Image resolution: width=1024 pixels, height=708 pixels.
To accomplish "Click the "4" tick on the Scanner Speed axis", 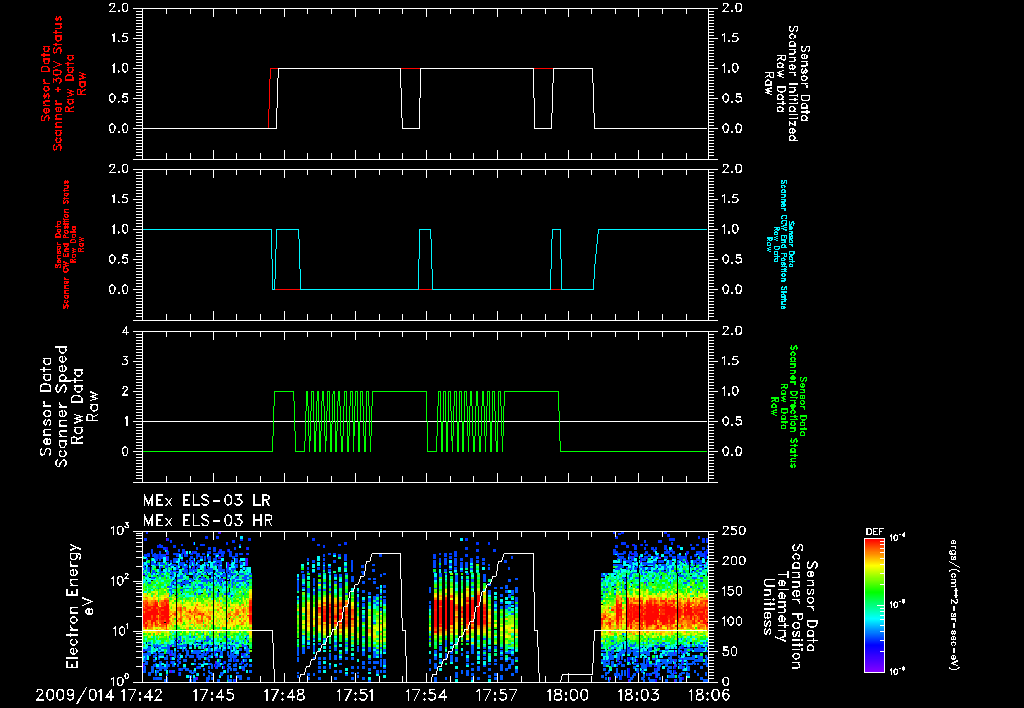I will (x=125, y=331).
